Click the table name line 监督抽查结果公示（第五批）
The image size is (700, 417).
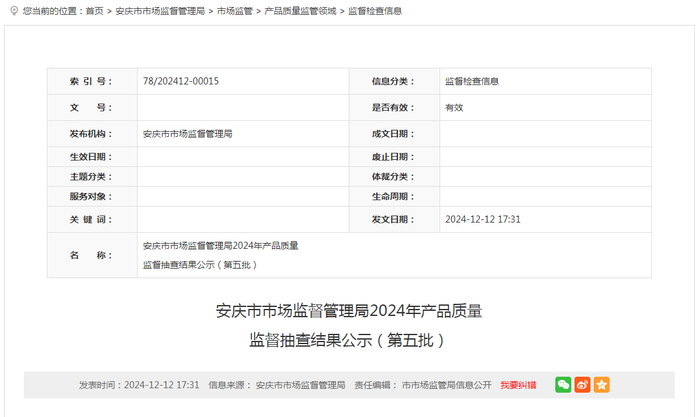200,265
